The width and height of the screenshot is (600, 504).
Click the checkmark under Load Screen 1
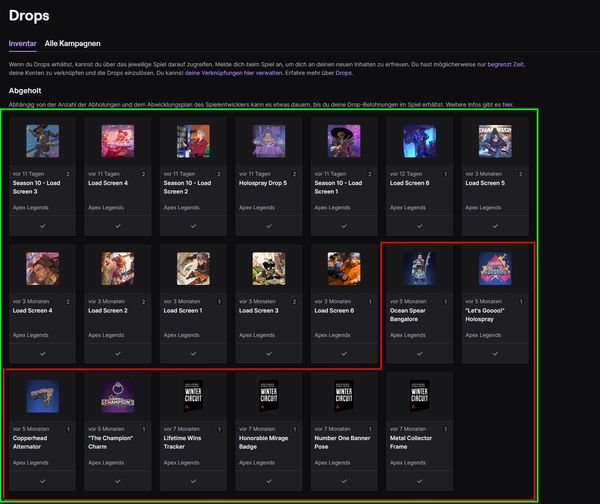click(x=193, y=354)
